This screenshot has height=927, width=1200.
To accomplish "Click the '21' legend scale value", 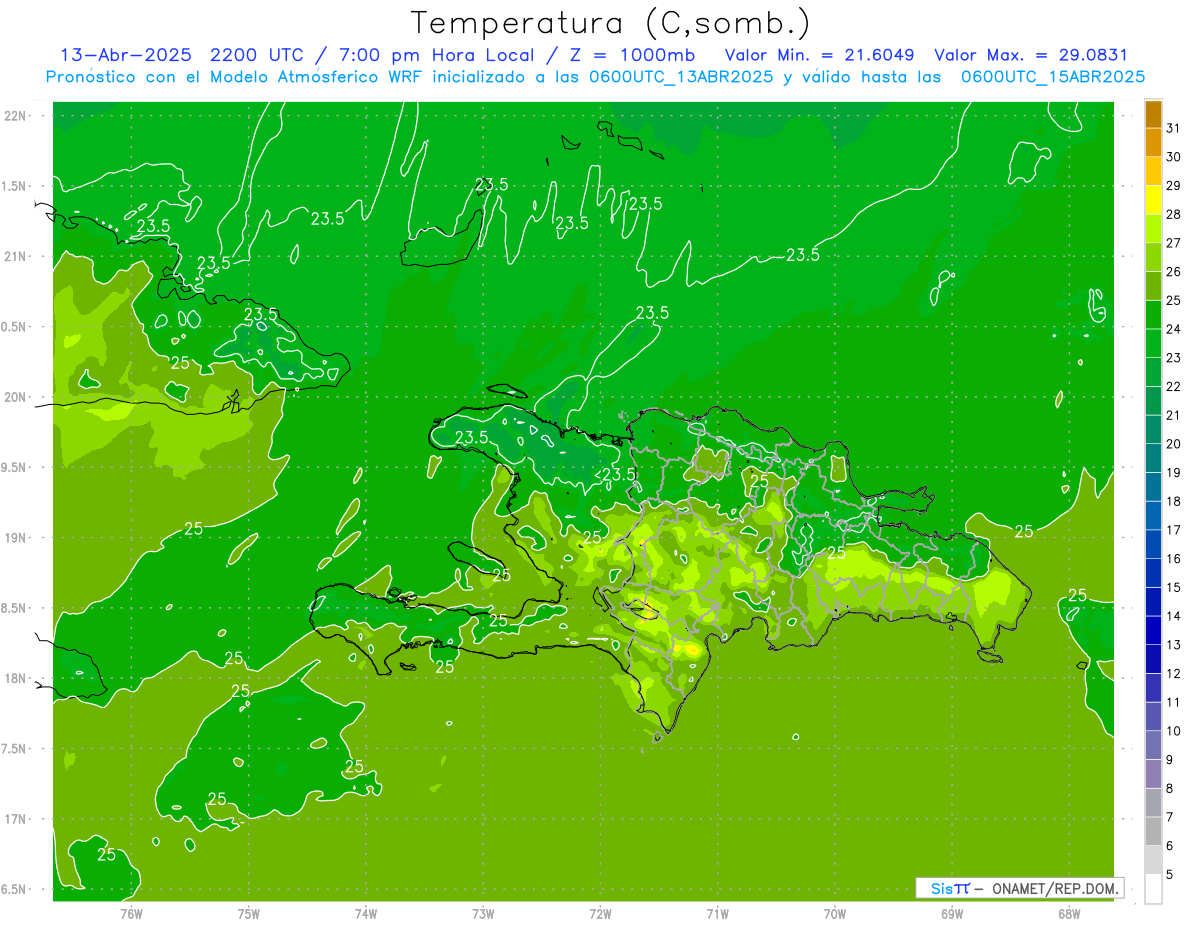I will point(1174,415).
